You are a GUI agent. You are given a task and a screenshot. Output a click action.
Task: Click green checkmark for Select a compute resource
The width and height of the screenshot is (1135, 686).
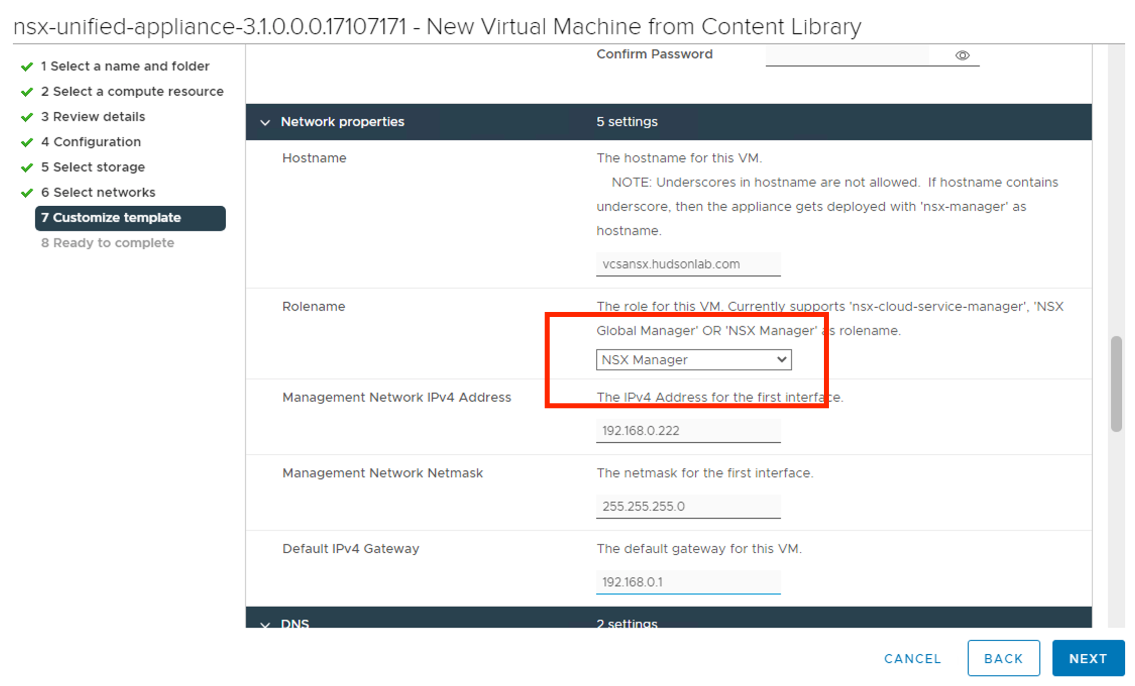(27, 92)
